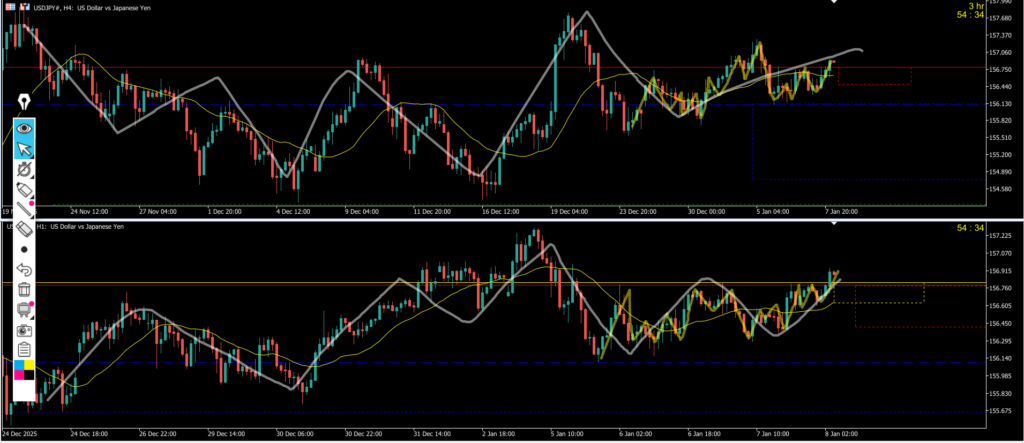Click the clipboard icon in drawing toolbar
The width and height of the screenshot is (1024, 443).
pyautogui.click(x=24, y=349)
